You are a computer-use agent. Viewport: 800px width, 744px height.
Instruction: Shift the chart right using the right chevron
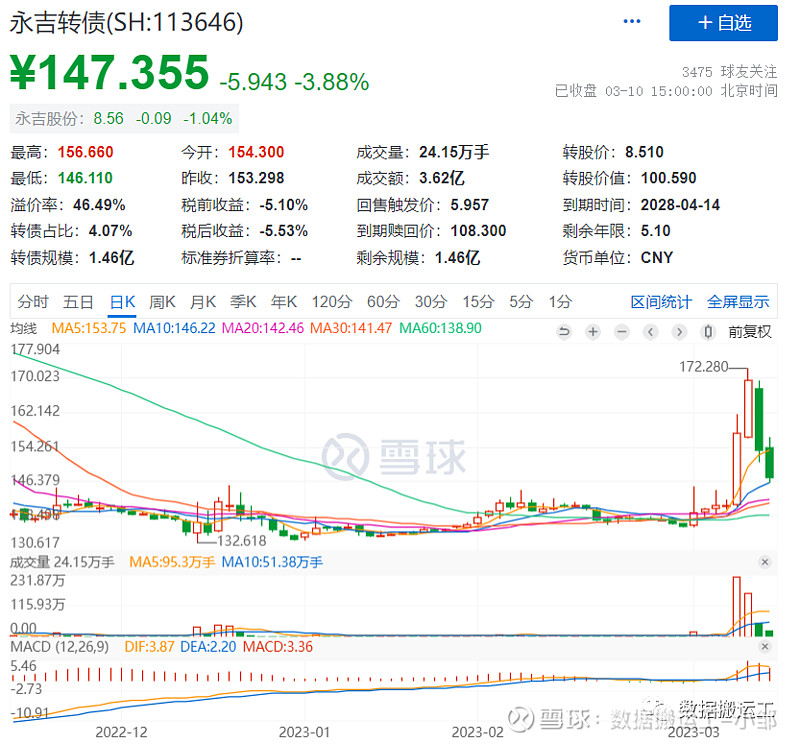[679, 332]
